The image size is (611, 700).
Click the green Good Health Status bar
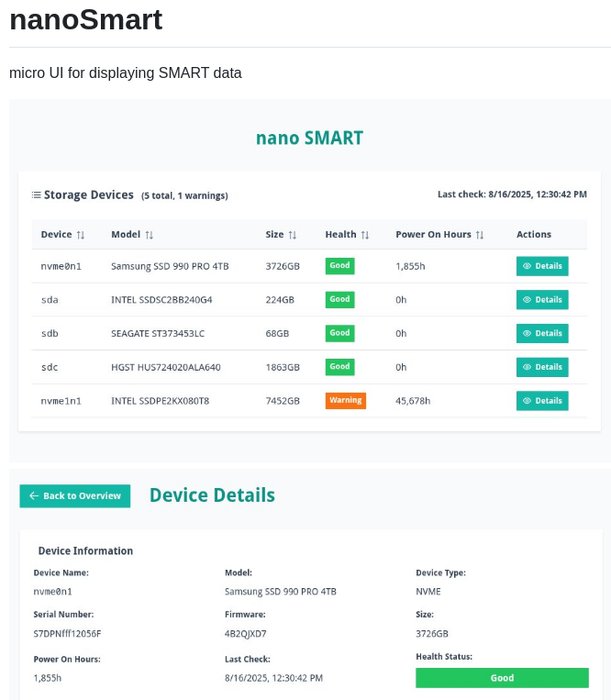coord(502,678)
